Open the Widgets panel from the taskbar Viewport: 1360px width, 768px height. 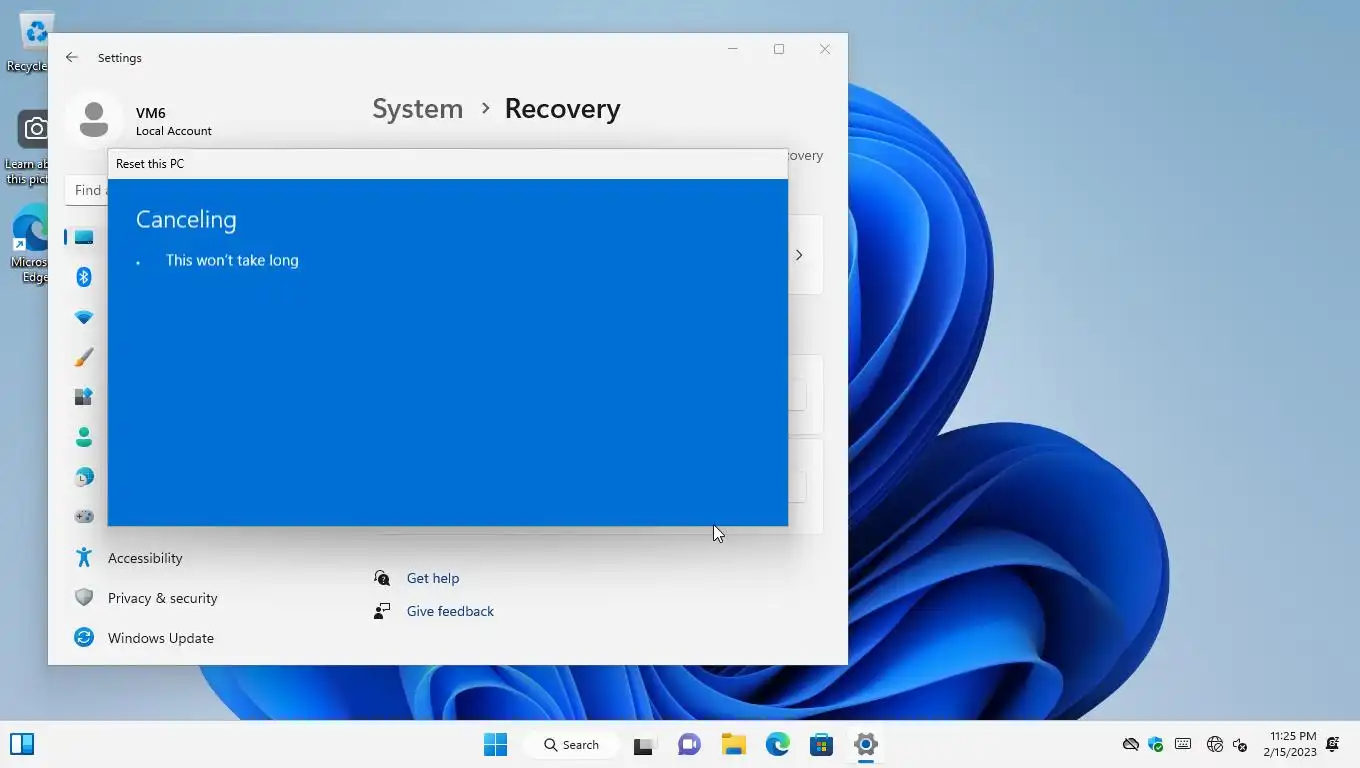(22, 744)
